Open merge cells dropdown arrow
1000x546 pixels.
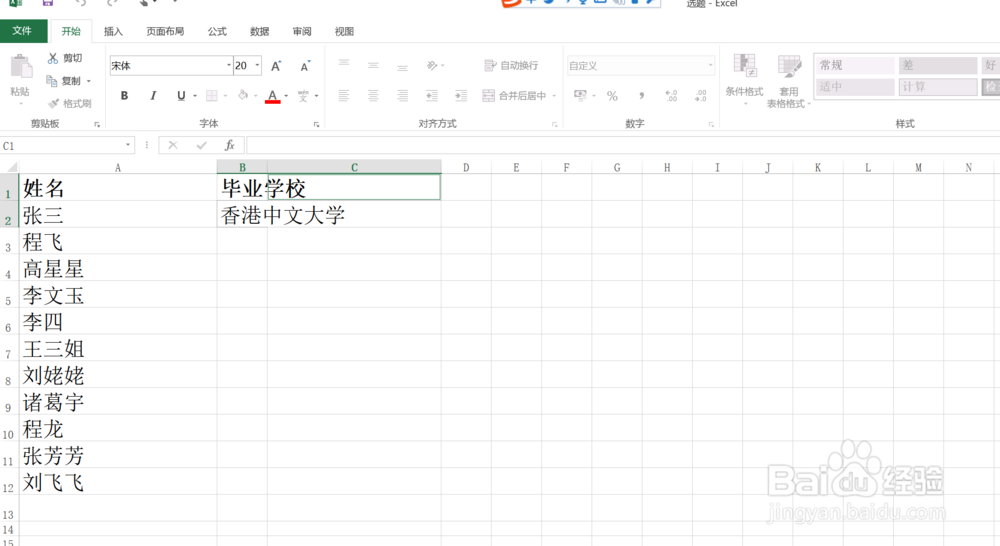tap(554, 96)
